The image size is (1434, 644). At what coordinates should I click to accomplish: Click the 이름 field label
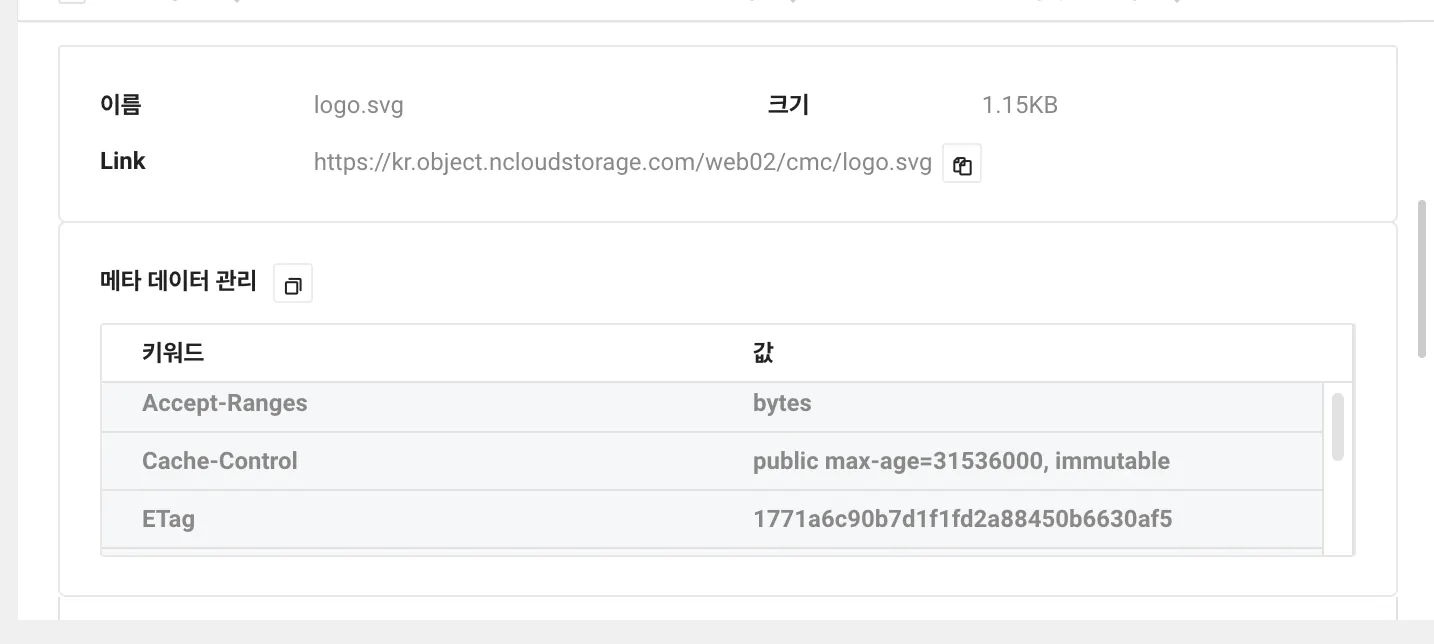[x=121, y=104]
